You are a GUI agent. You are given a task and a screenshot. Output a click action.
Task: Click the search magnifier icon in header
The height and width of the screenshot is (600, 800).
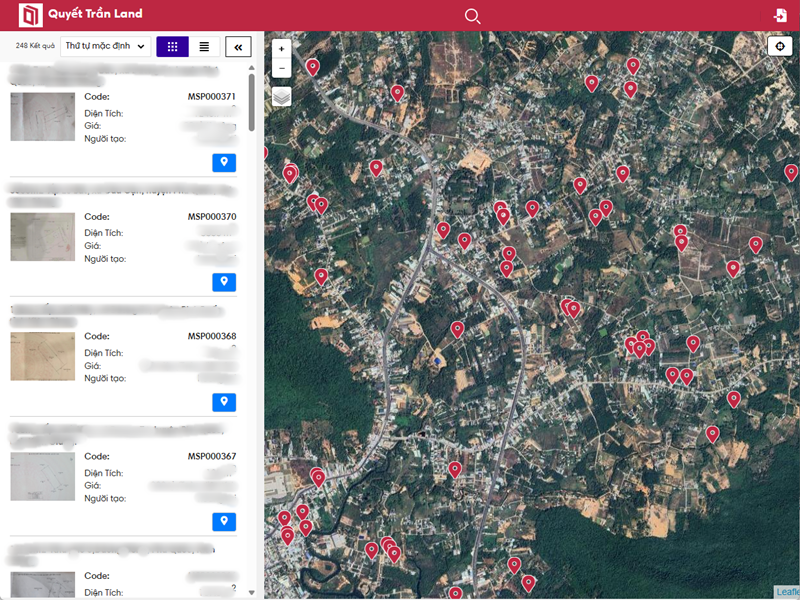[473, 15]
